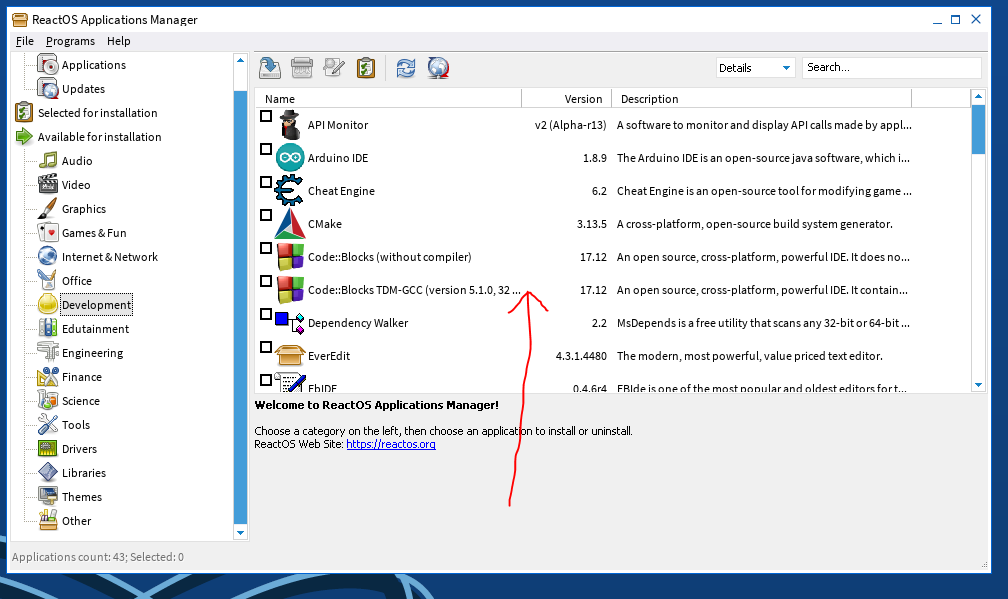
Task: Select the API Monitor row icon
Action: [290, 125]
